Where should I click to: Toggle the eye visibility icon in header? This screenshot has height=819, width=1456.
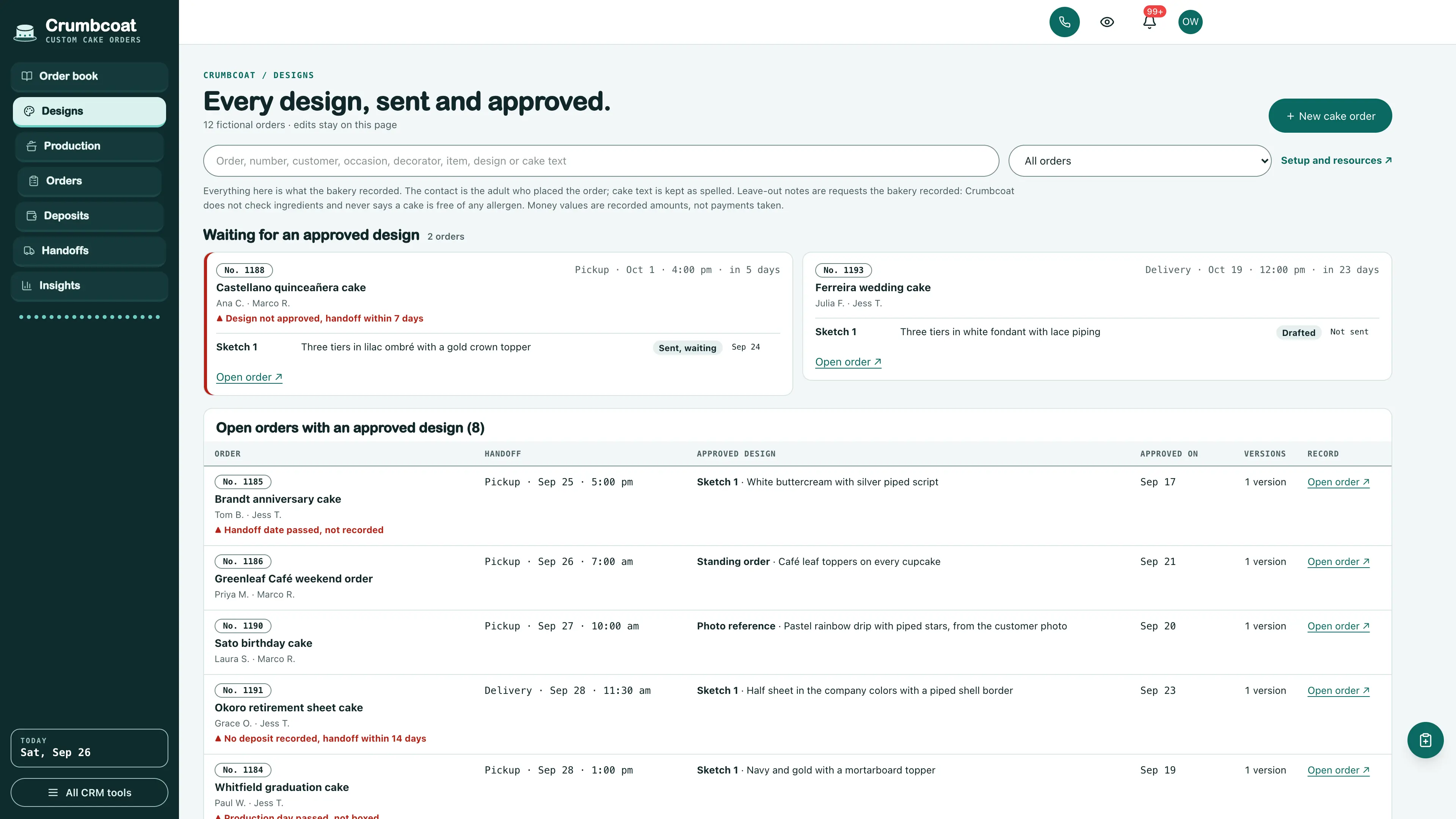point(1107,22)
